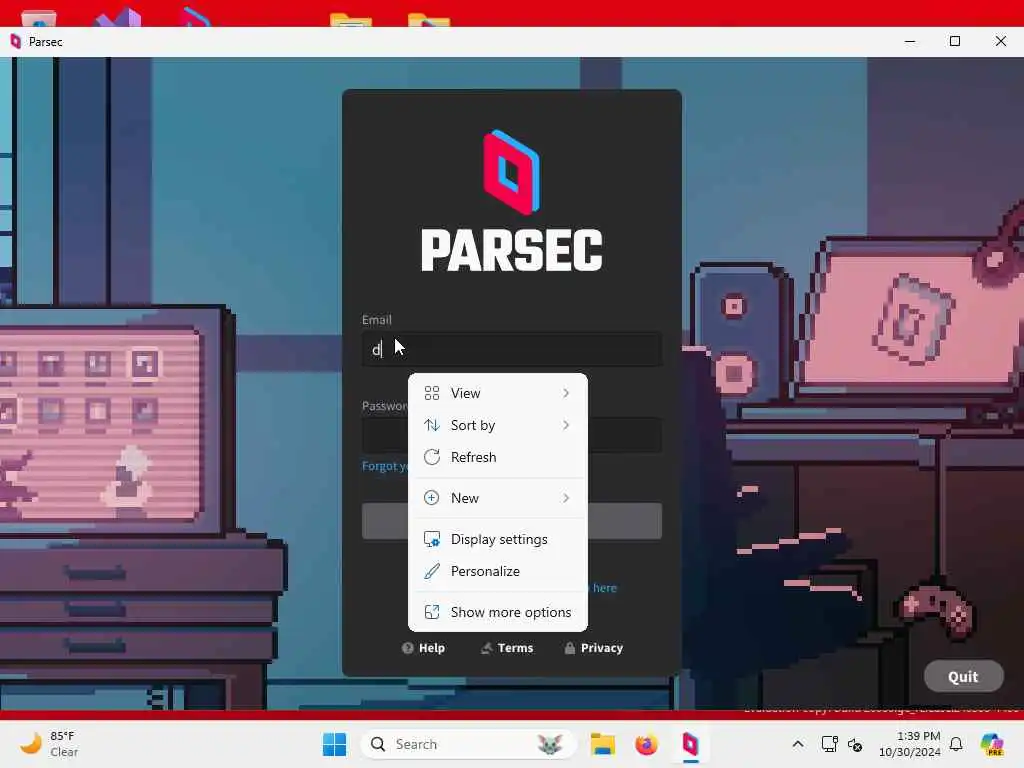
Task: Open the Privacy link
Action: coord(594,648)
